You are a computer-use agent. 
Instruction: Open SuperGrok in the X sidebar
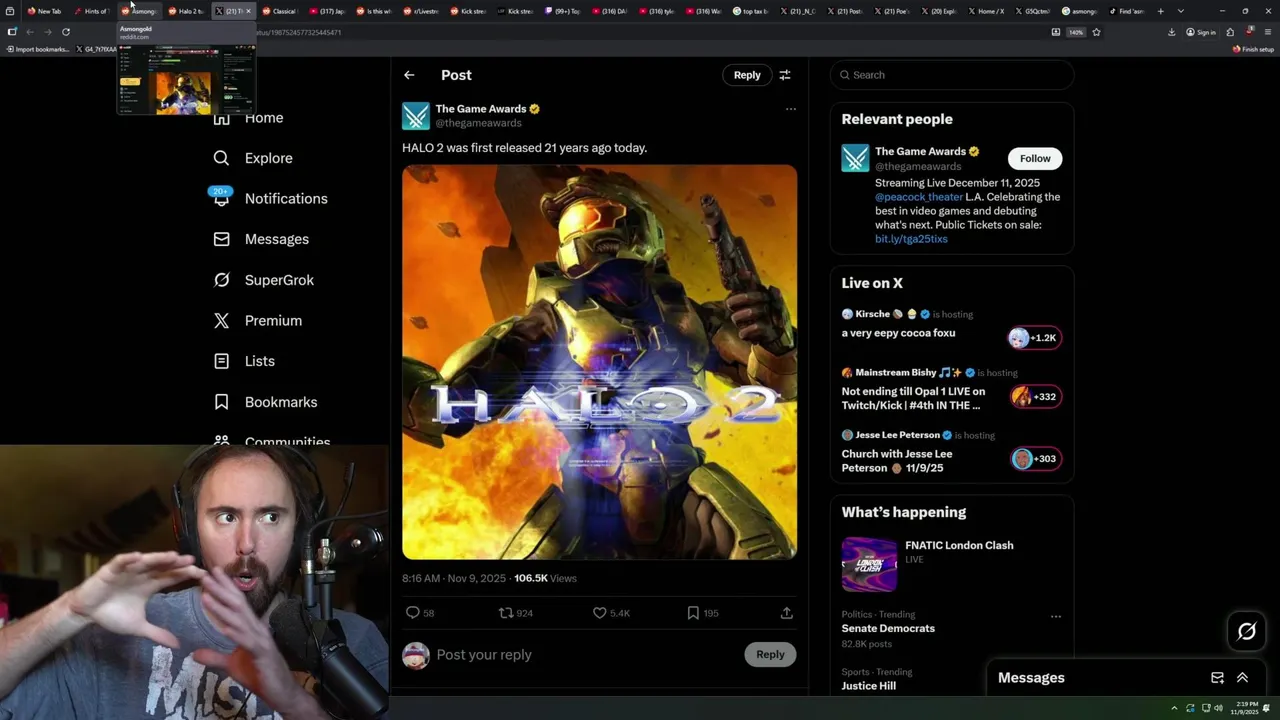[264, 280]
